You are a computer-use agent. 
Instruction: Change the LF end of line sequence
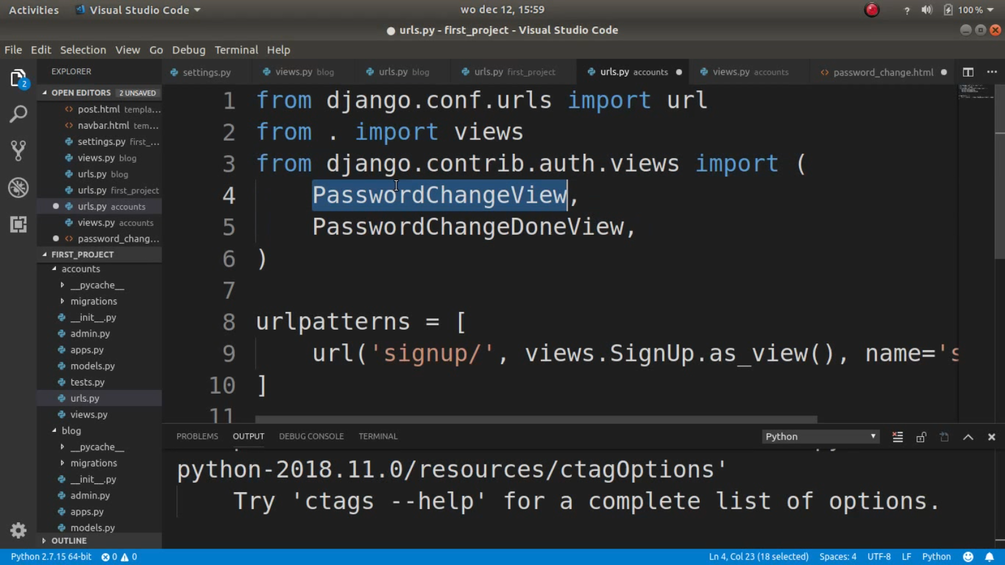[906, 557]
